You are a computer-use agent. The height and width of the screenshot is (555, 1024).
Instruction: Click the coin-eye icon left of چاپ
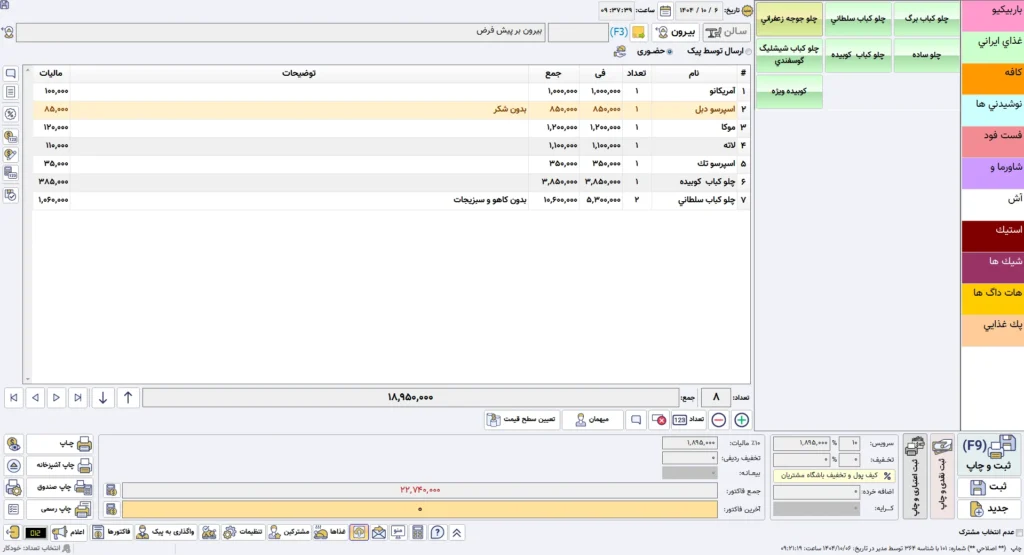[13, 444]
